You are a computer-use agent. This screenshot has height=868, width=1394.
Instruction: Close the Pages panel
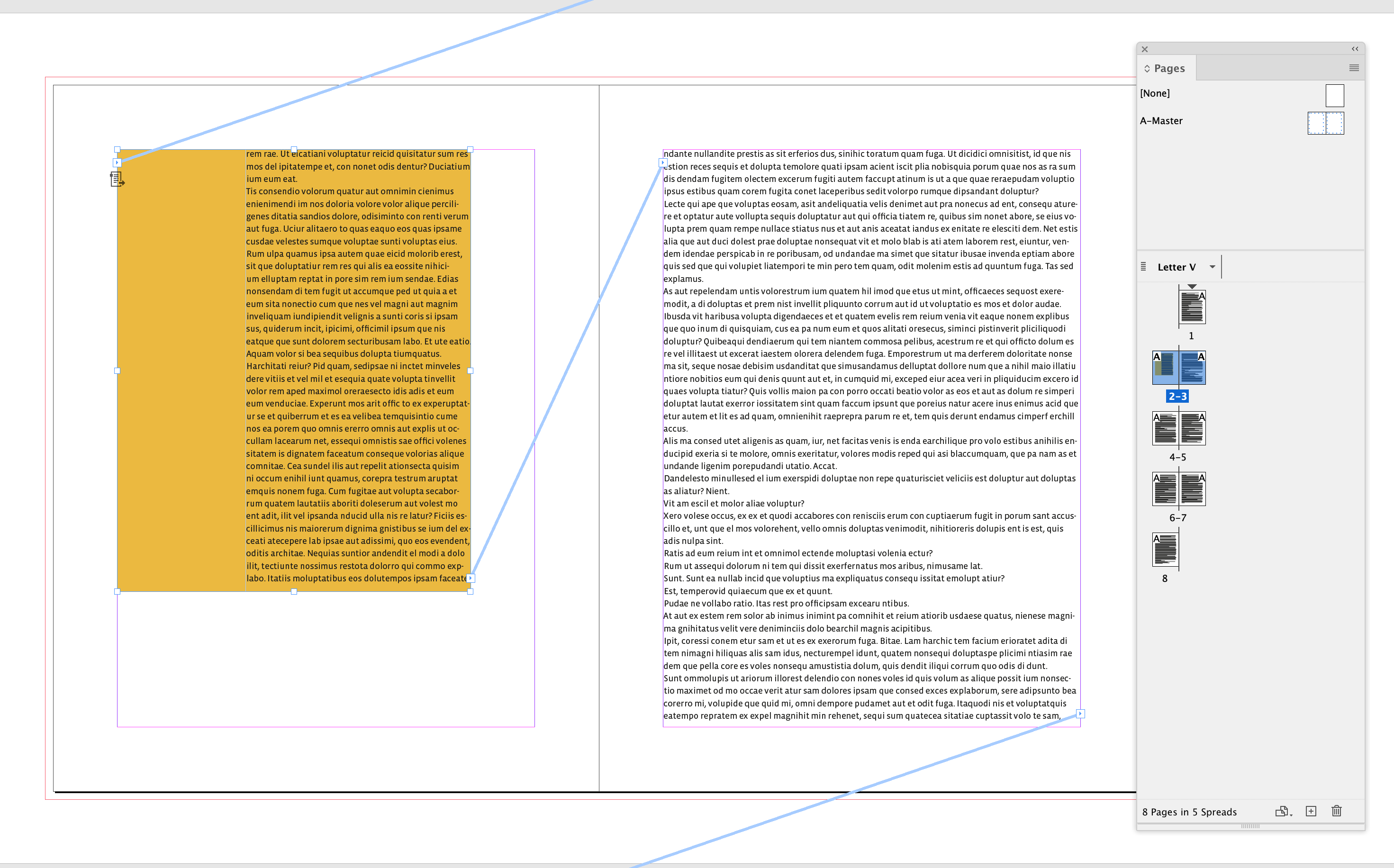point(1145,49)
